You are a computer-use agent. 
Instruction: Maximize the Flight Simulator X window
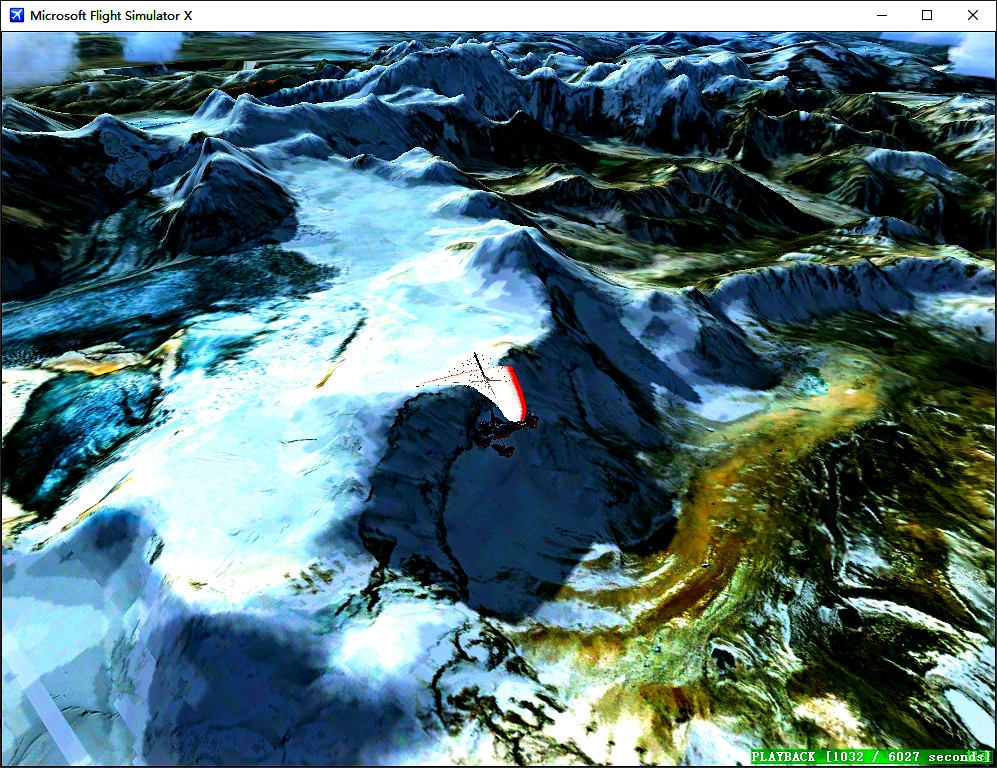point(927,15)
